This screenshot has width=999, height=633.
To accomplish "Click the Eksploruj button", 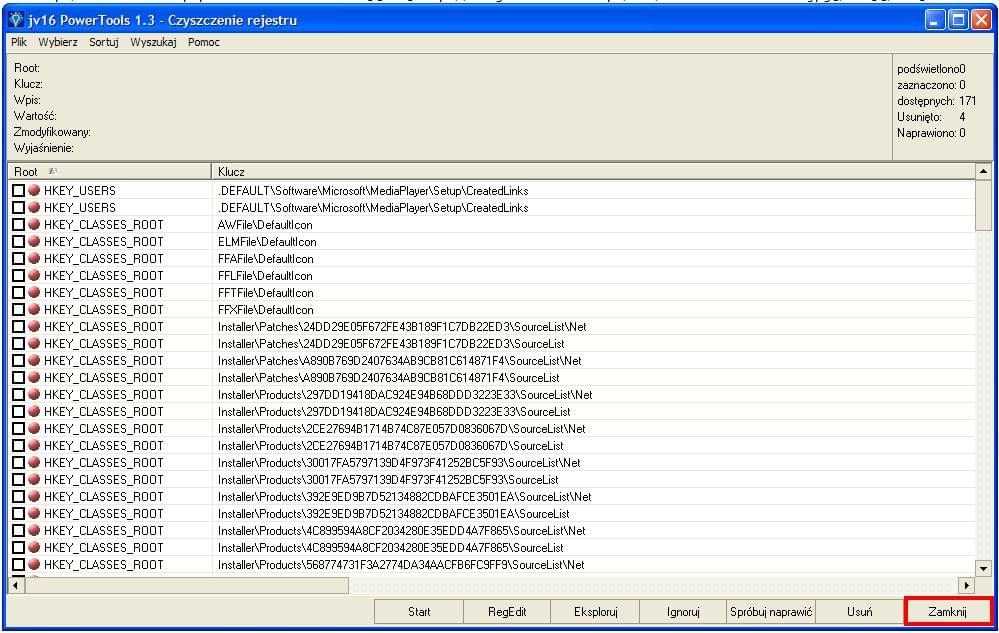I will 596,612.
